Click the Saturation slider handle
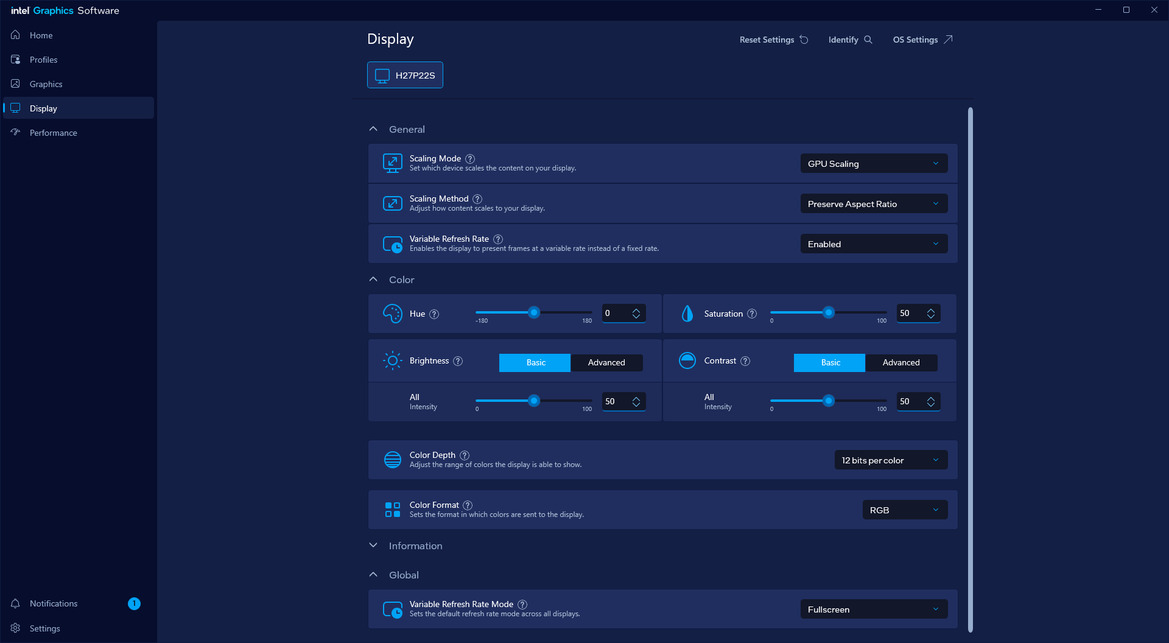 828,313
